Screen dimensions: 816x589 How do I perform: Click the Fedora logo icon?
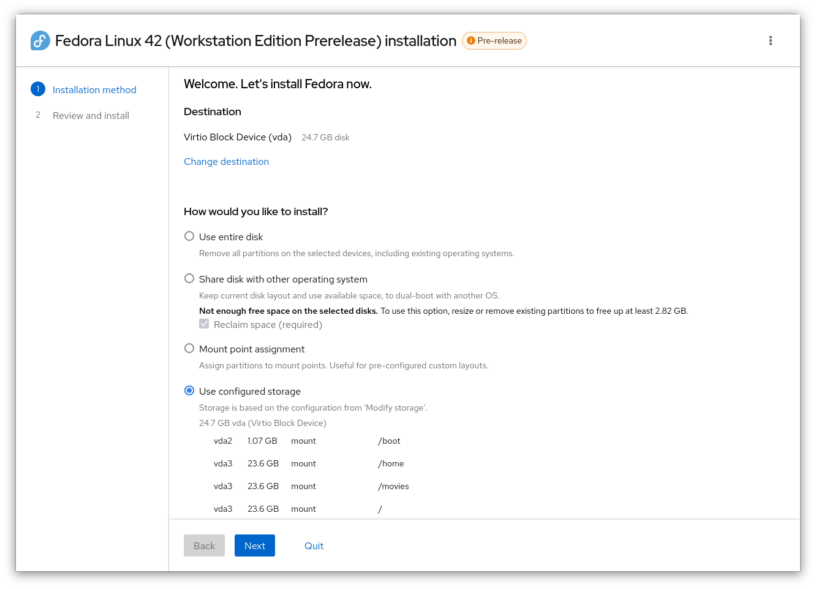[40, 40]
